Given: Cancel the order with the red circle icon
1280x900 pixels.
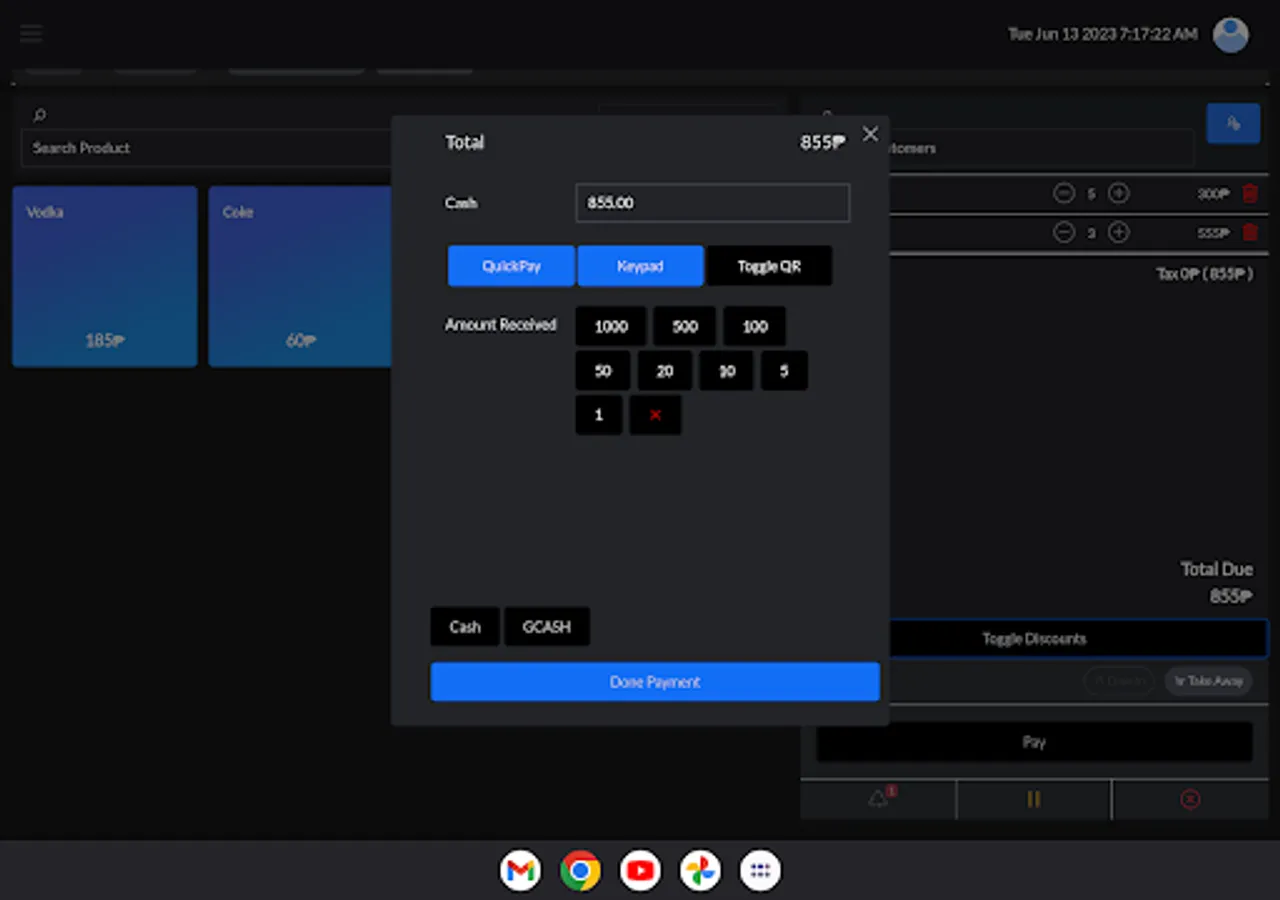Looking at the screenshot, I should pyautogui.click(x=1190, y=799).
